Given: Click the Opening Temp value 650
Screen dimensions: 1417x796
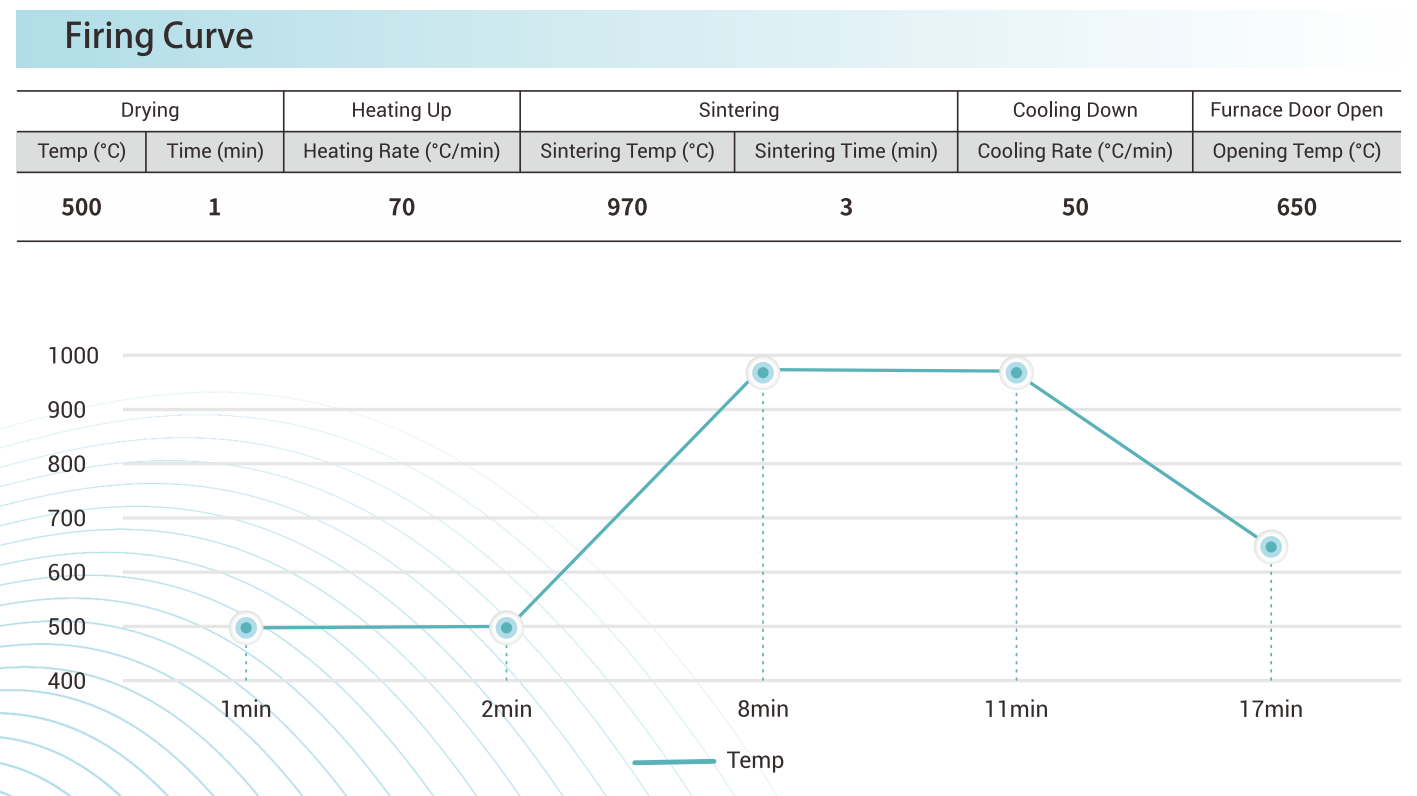Looking at the screenshot, I should pyautogui.click(x=1296, y=208).
